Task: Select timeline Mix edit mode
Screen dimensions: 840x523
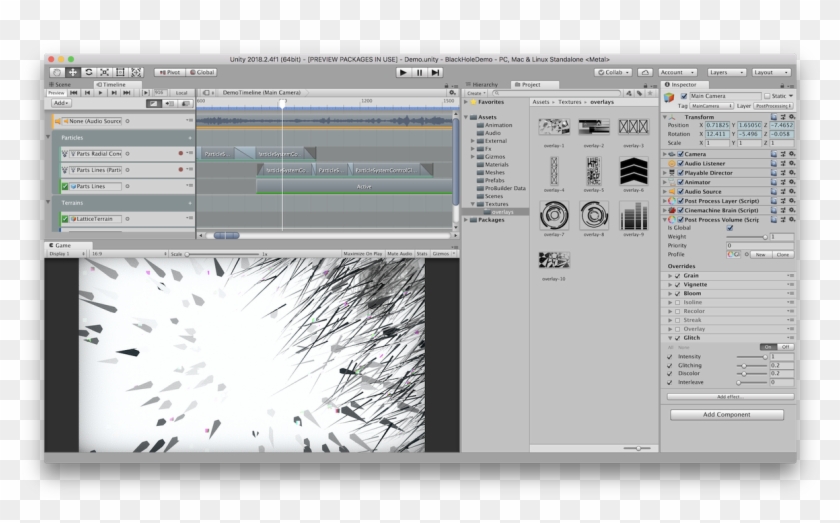Action: [x=153, y=103]
